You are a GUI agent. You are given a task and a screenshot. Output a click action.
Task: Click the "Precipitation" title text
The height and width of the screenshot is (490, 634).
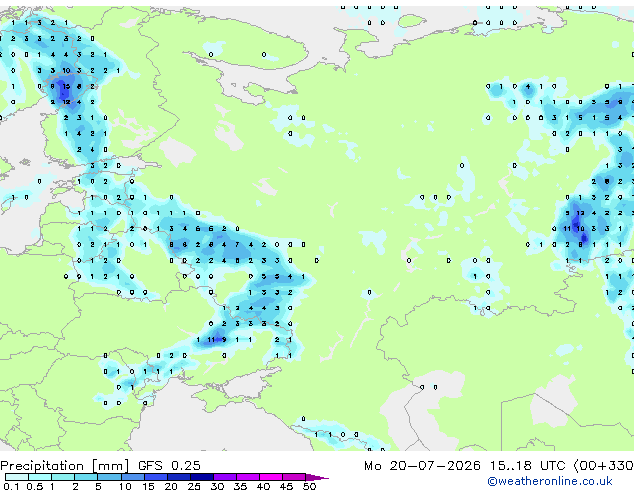tap(42, 466)
